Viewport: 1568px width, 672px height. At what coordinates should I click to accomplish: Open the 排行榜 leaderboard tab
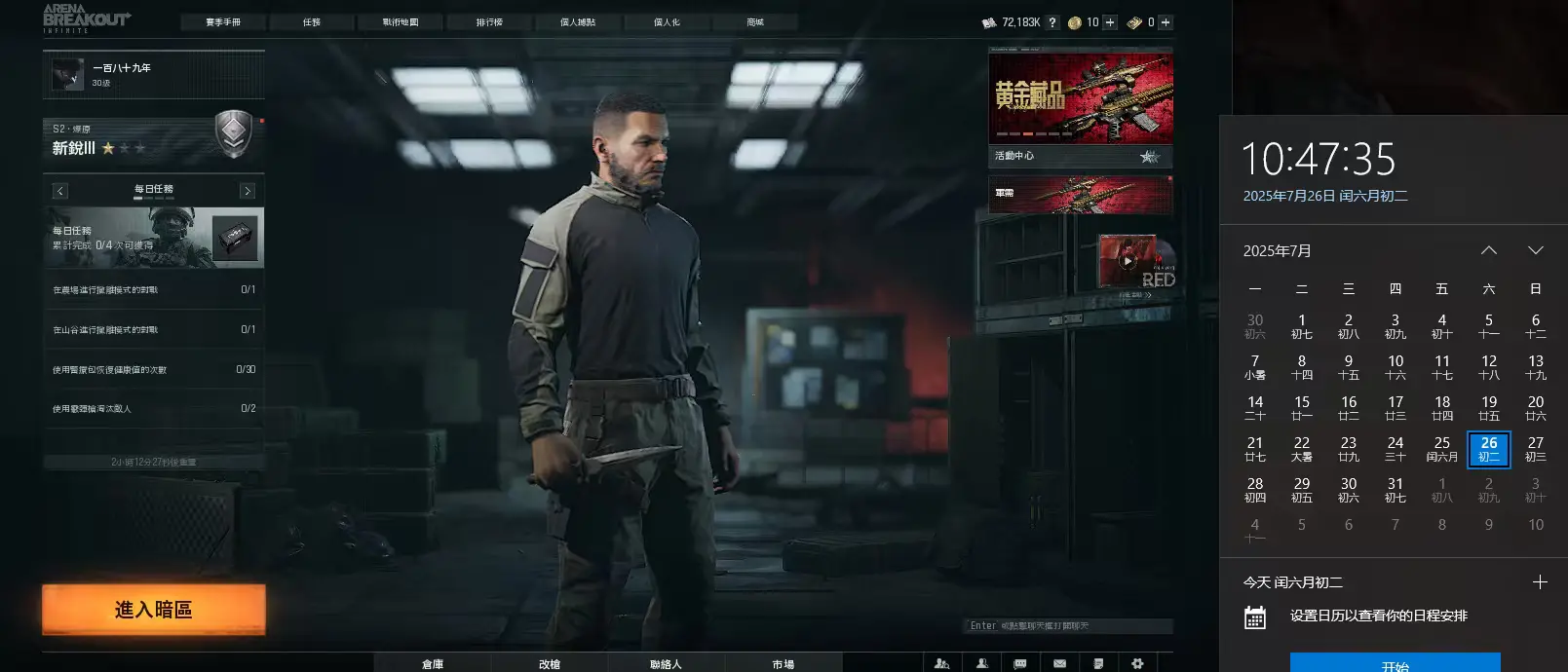[489, 21]
